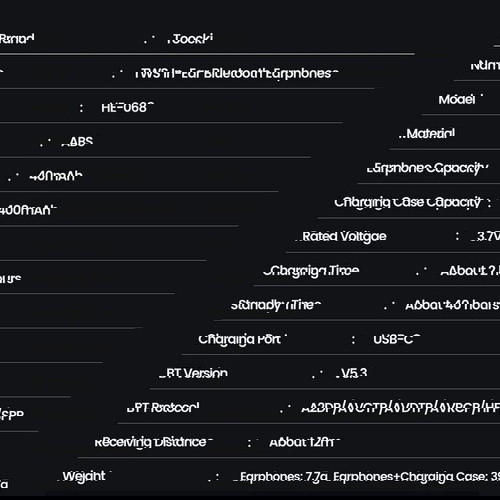Click the wireless earphones product name value
500x500 pixels.
(238, 73)
